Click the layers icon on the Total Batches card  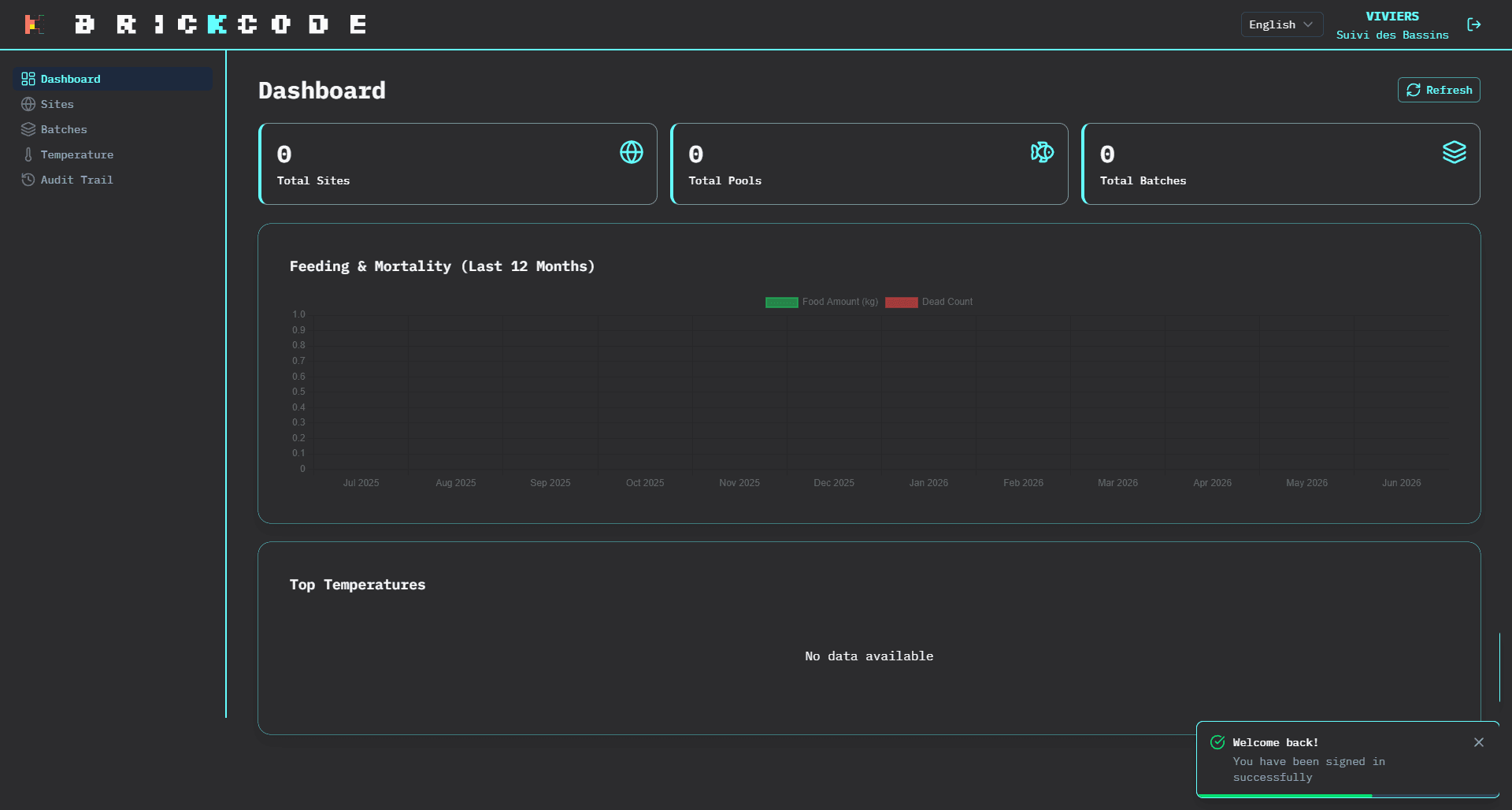click(1455, 152)
